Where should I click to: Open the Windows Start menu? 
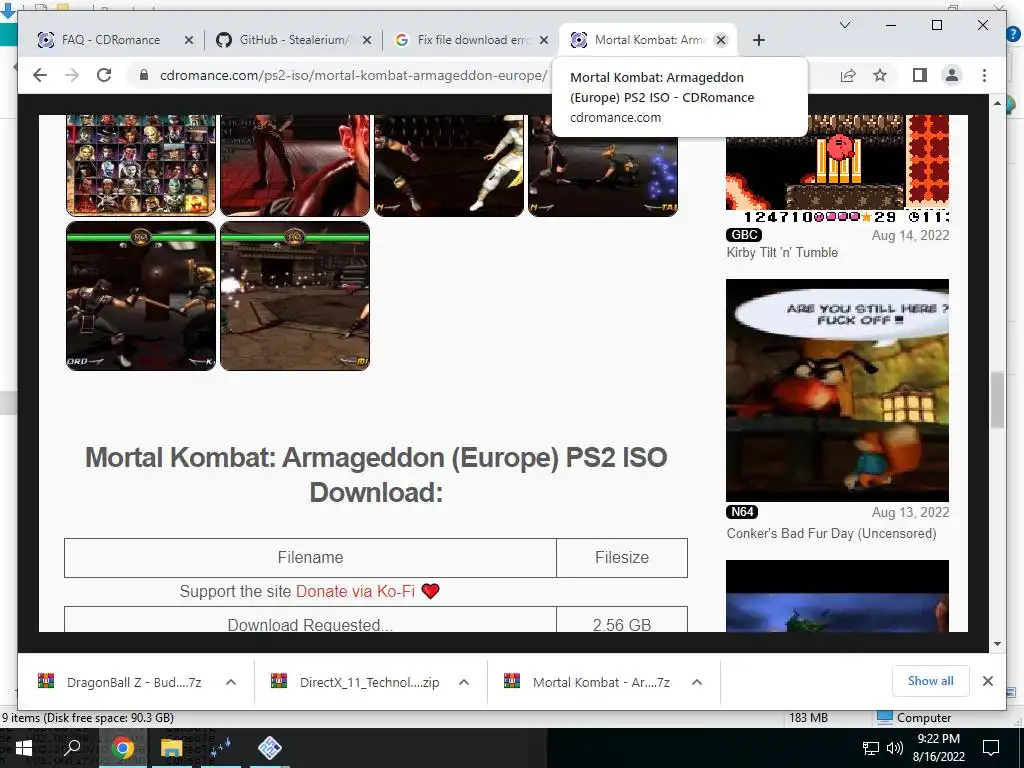click(x=24, y=748)
